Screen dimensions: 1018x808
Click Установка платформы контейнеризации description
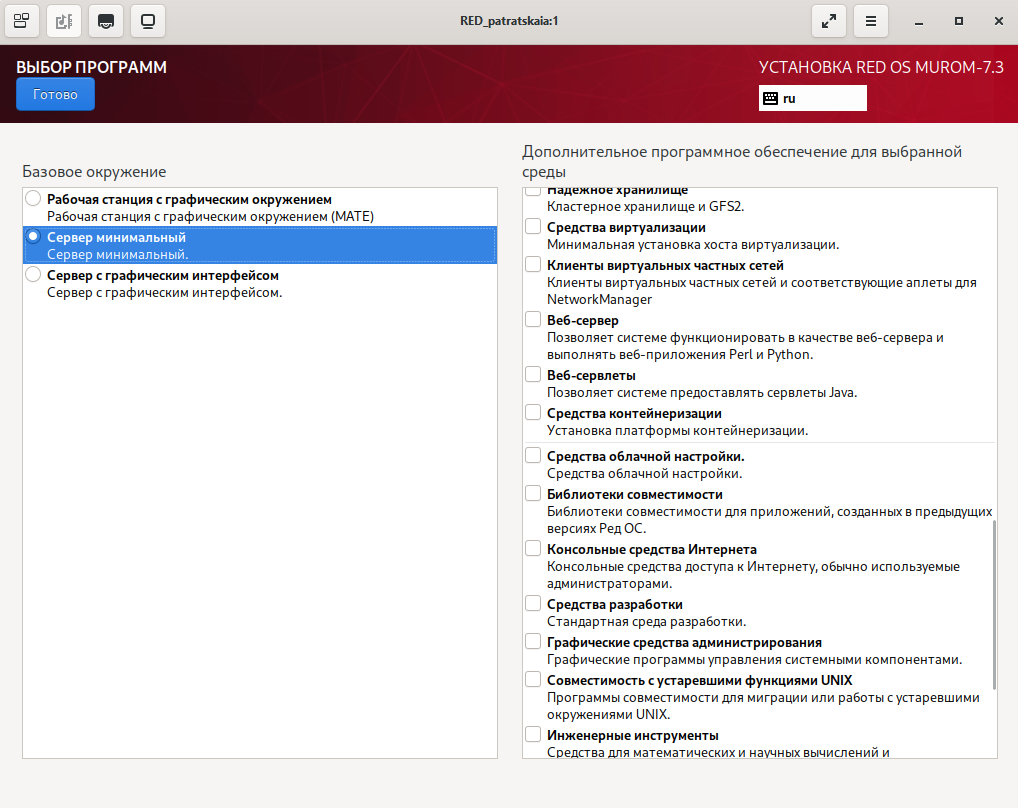click(677, 431)
